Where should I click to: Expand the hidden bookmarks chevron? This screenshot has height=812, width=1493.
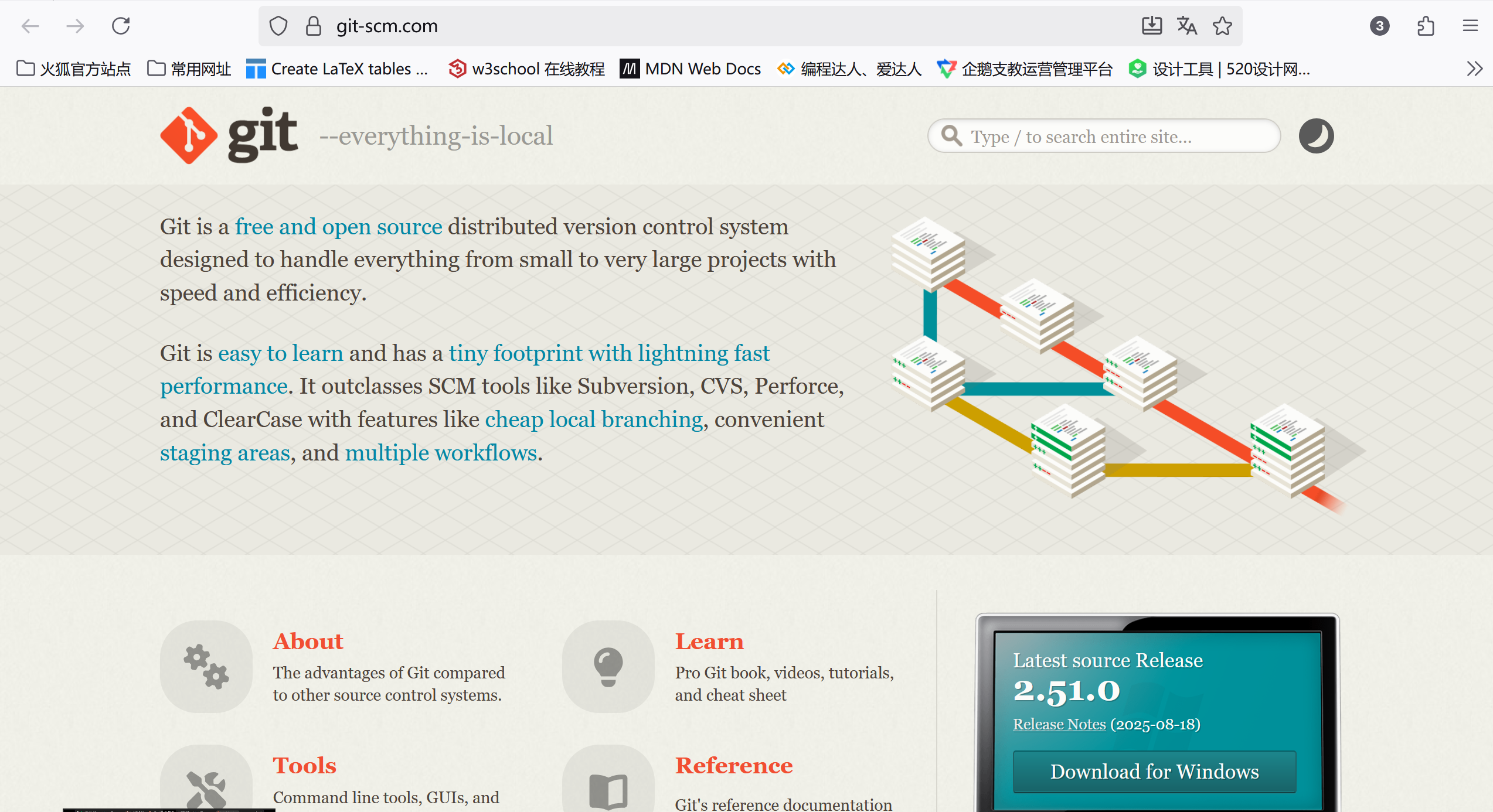(1474, 69)
